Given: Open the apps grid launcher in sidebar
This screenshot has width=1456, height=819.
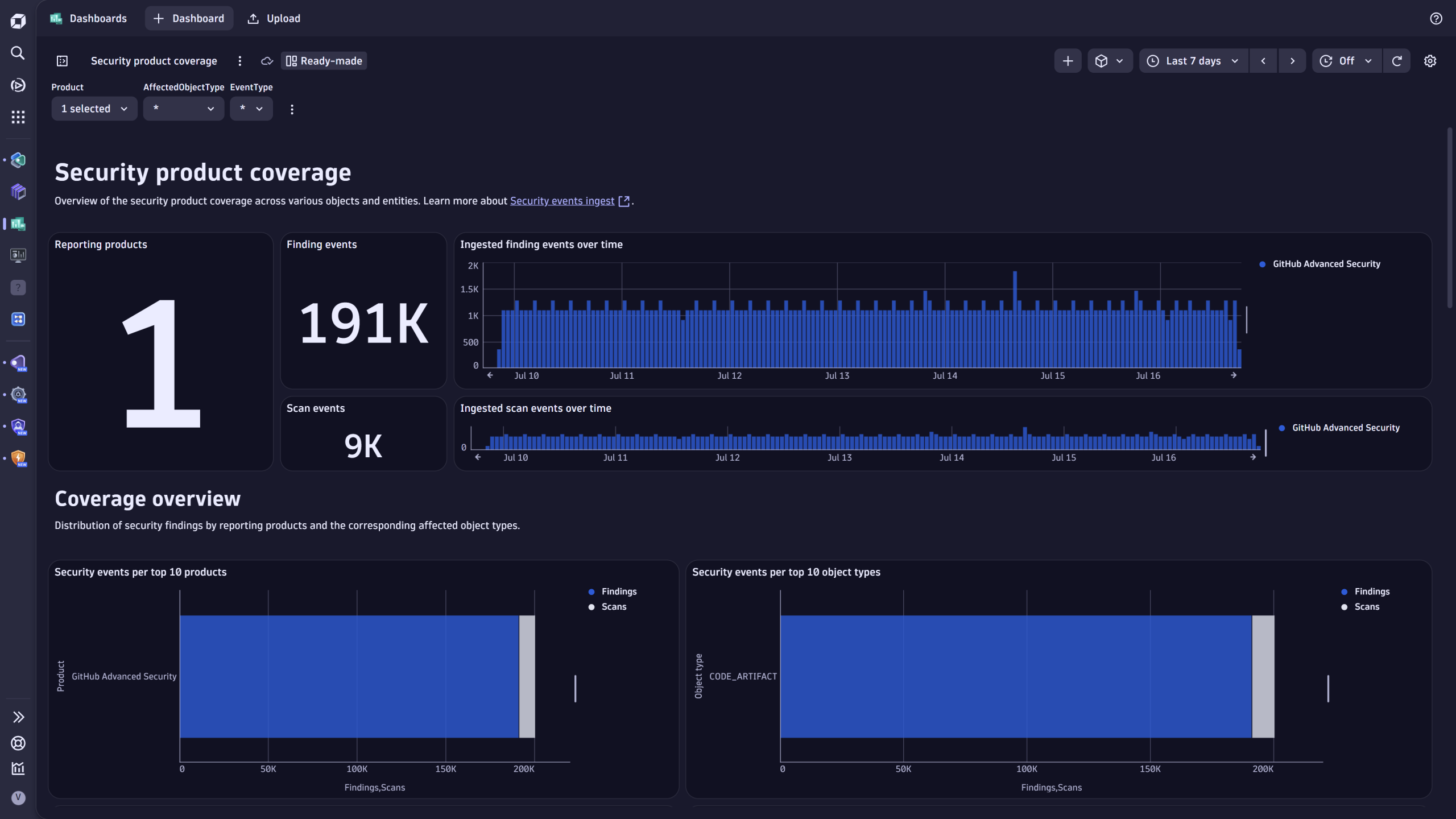Looking at the screenshot, I should coord(17,117).
